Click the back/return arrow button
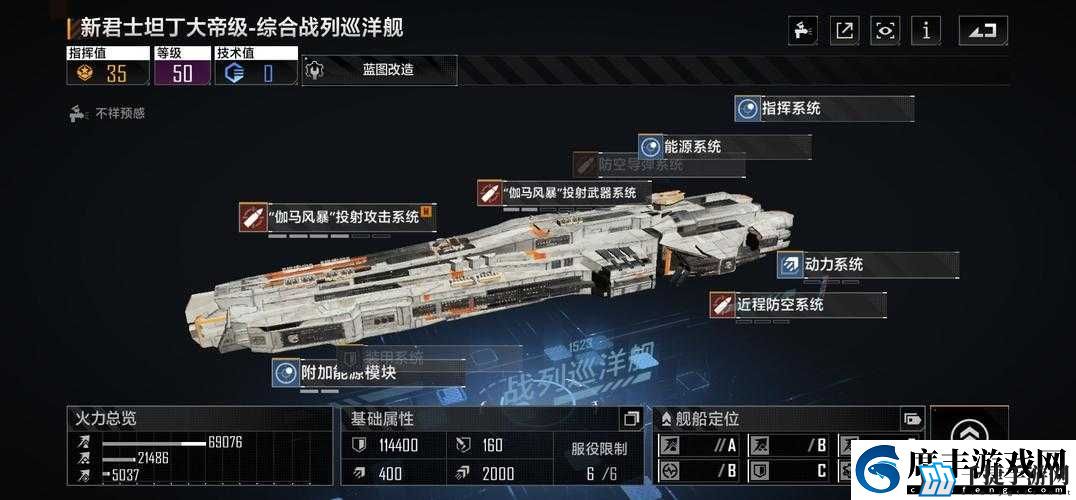Viewport: 1076px width, 500px height. point(983,31)
